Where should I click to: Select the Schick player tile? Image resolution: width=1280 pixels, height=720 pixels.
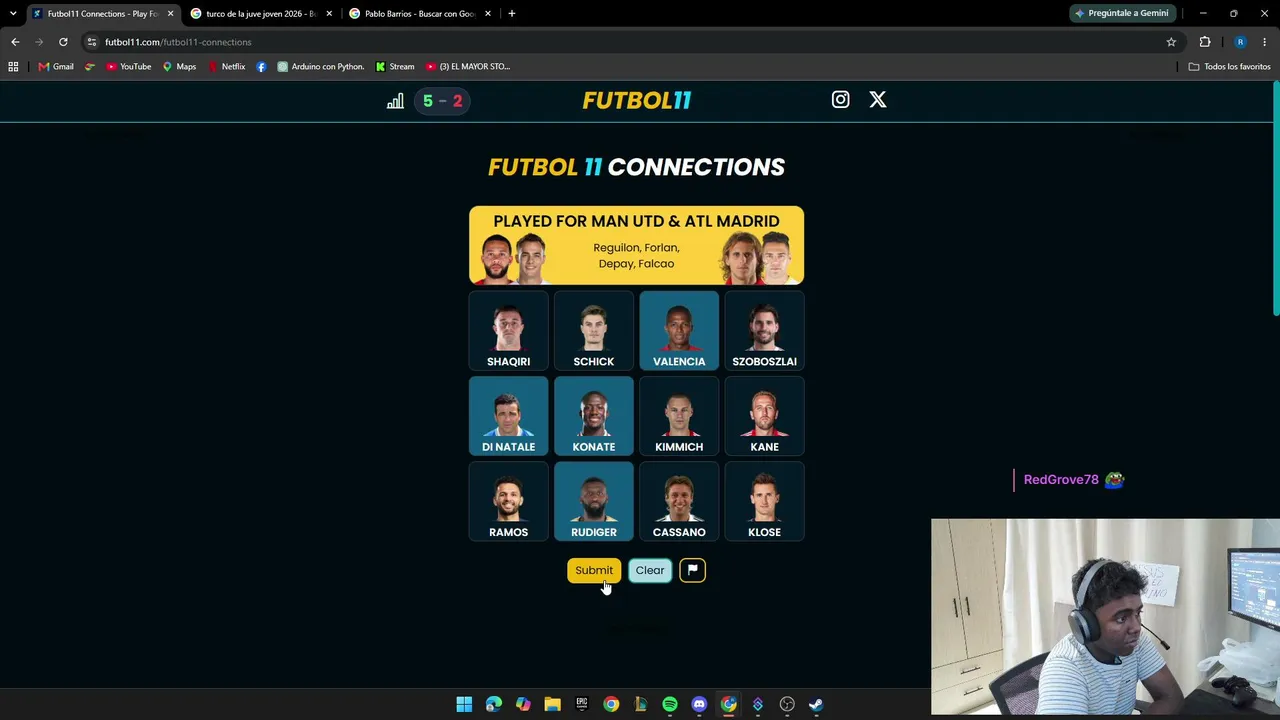tap(594, 331)
